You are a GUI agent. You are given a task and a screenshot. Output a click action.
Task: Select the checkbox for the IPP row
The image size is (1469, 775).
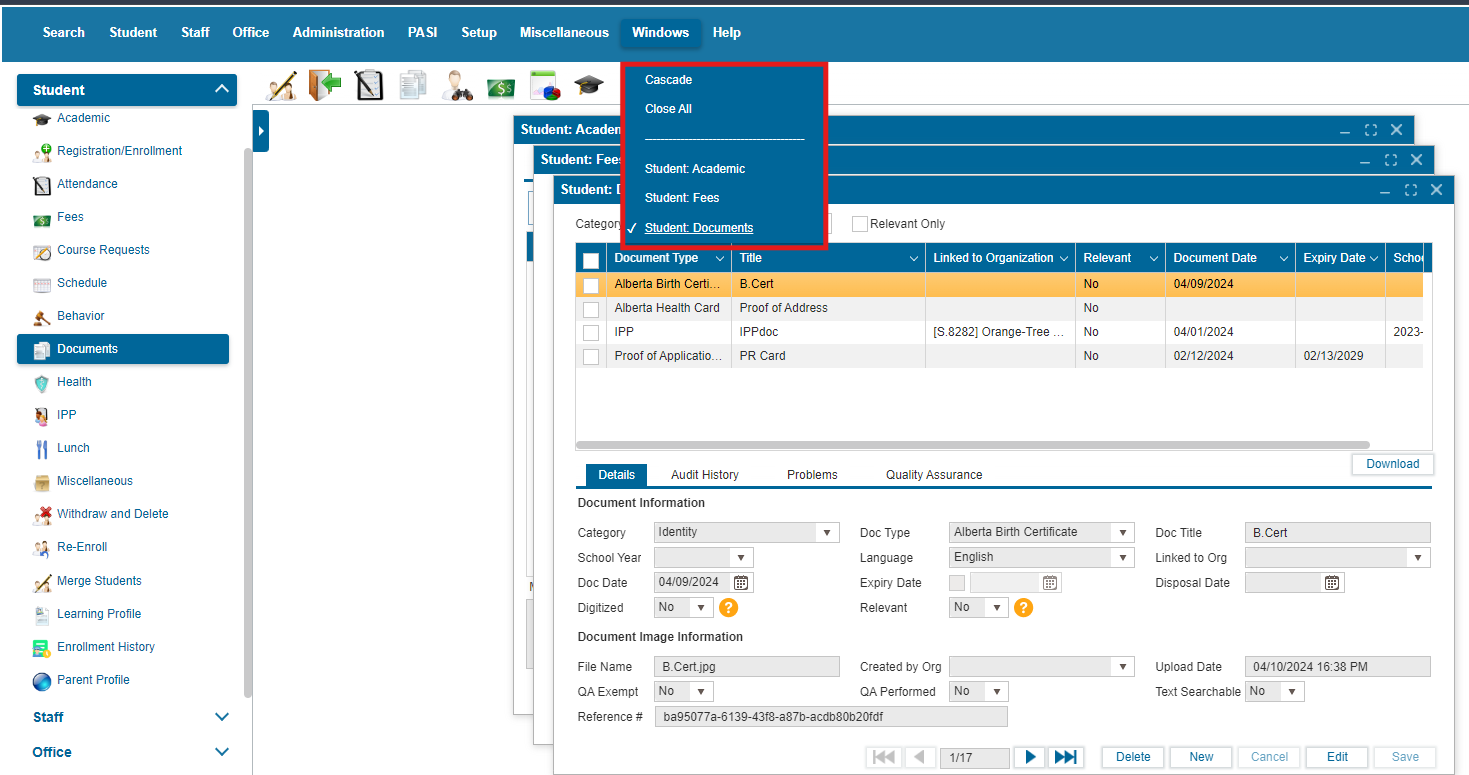tap(591, 332)
